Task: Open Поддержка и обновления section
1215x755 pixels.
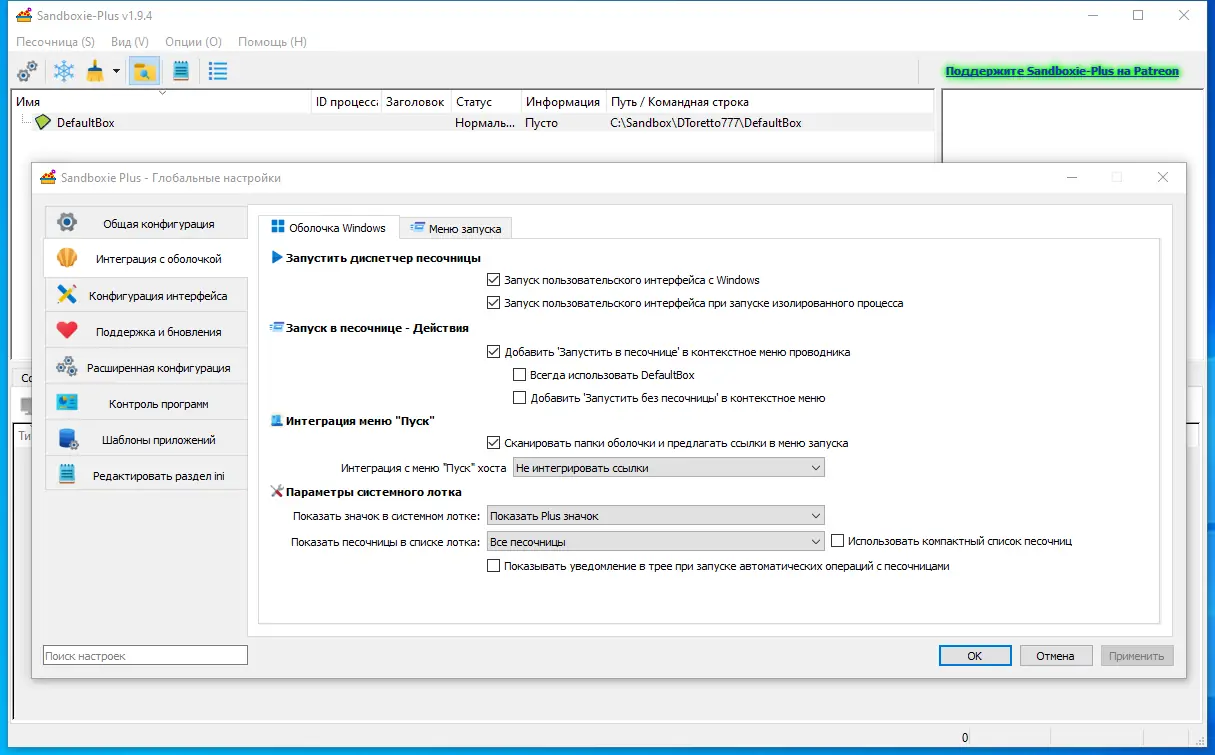Action: (146, 331)
